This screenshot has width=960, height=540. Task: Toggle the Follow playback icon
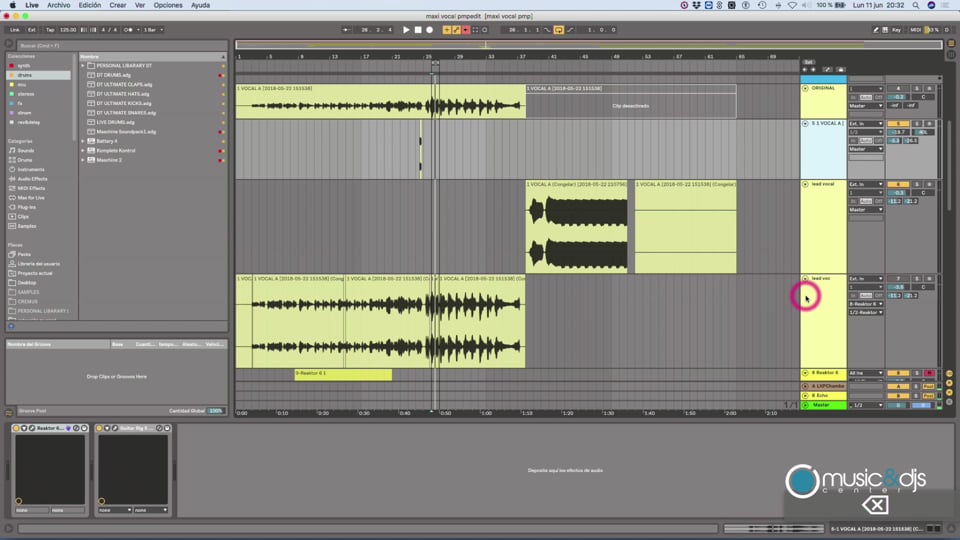pos(347,29)
